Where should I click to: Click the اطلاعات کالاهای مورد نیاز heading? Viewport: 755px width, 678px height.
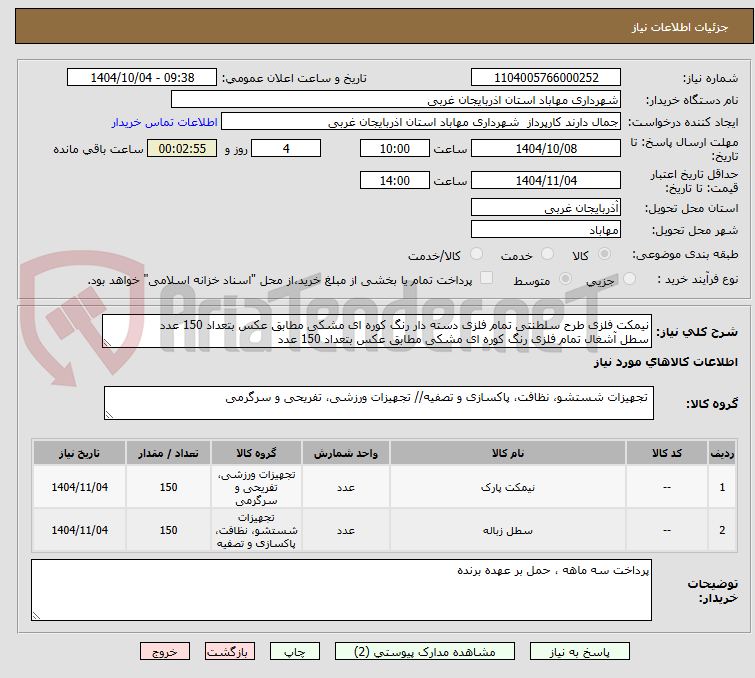(x=665, y=362)
